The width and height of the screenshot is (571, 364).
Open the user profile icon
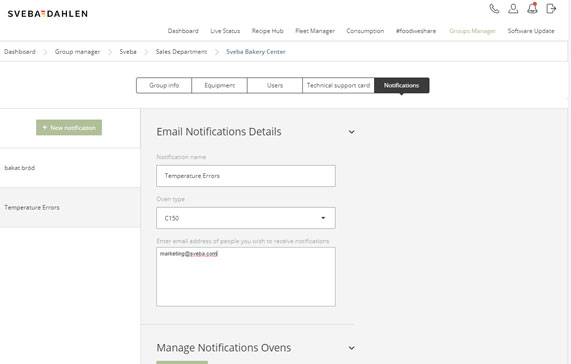pos(513,8)
